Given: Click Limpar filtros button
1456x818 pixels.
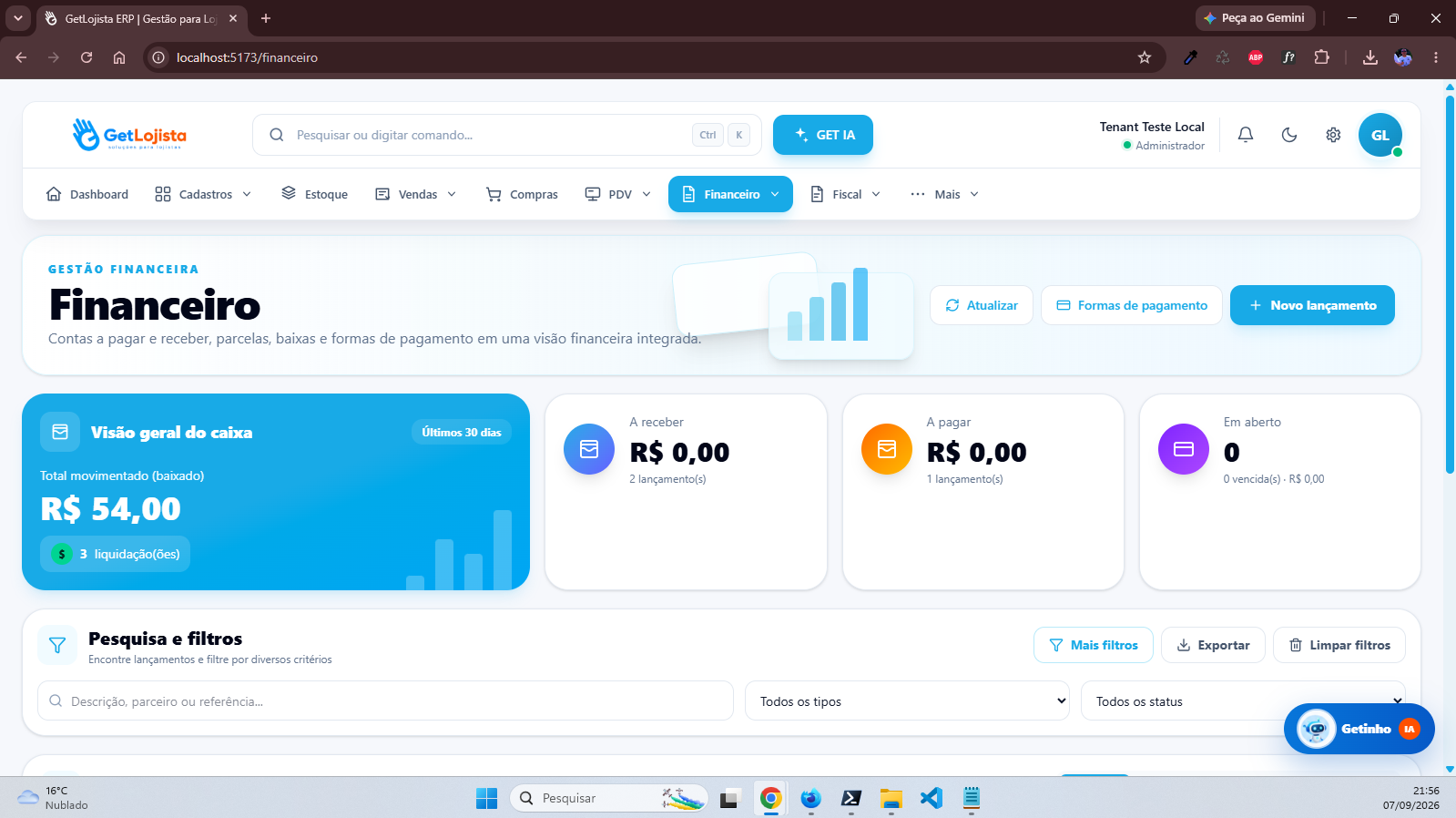Looking at the screenshot, I should [1339, 645].
